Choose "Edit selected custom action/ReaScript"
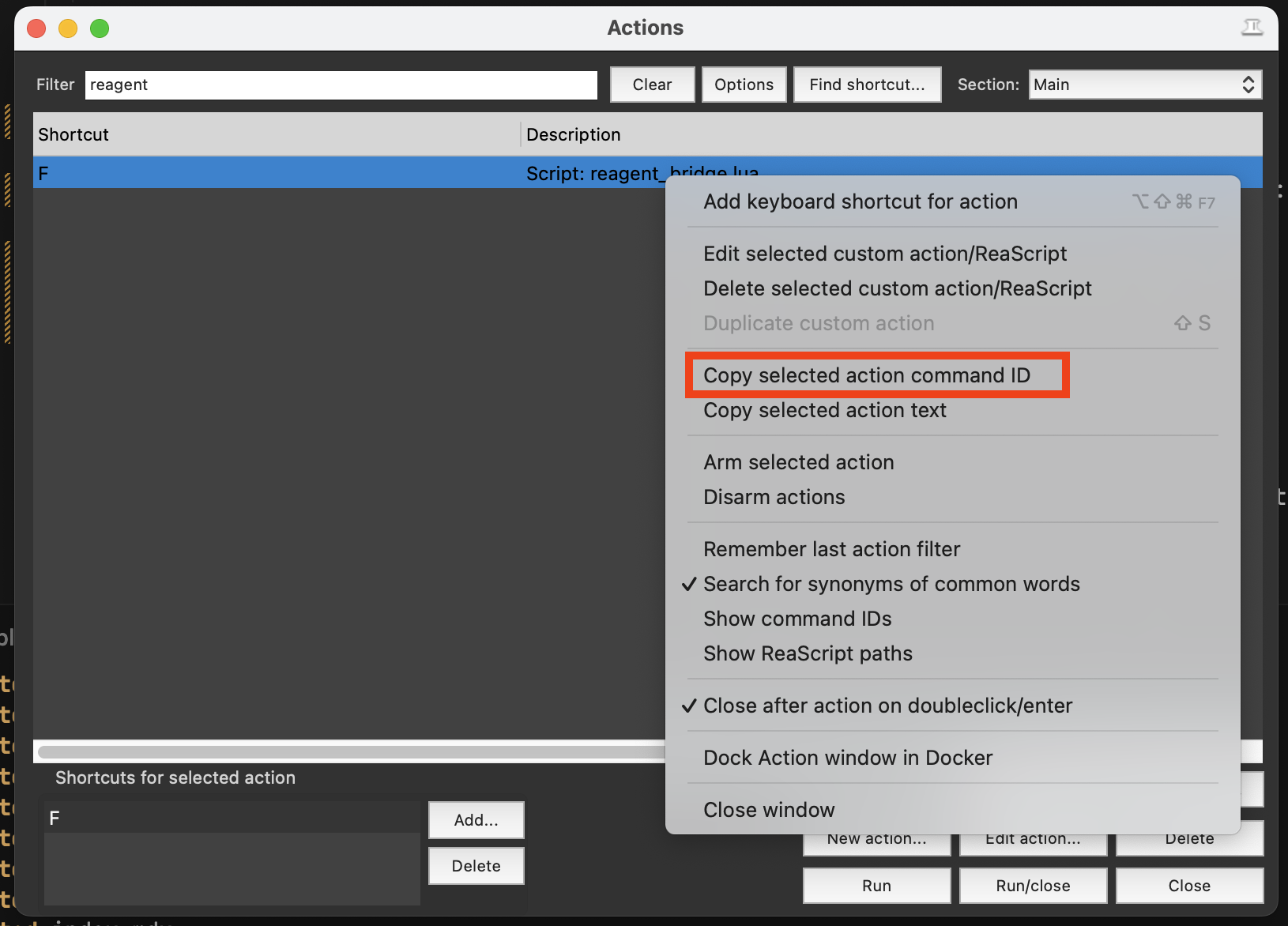The height and width of the screenshot is (926, 1288). tap(885, 254)
